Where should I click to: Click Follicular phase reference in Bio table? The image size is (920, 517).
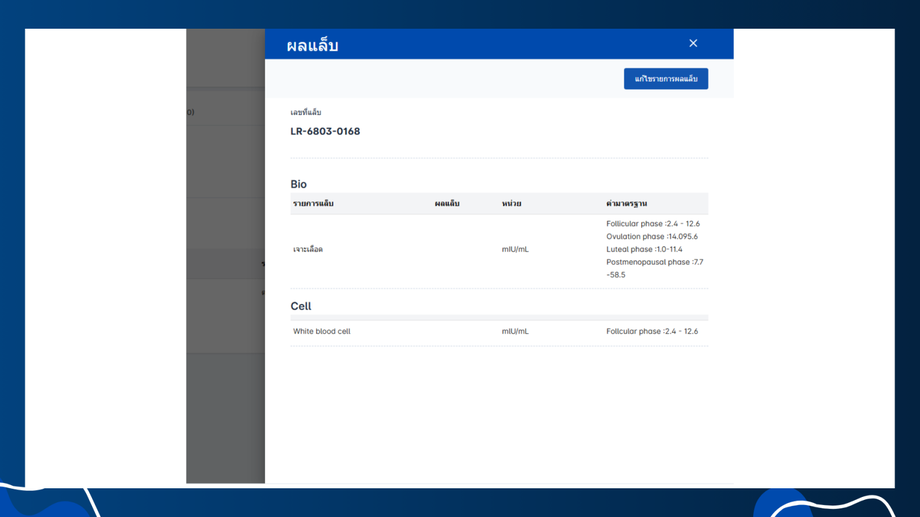point(653,224)
